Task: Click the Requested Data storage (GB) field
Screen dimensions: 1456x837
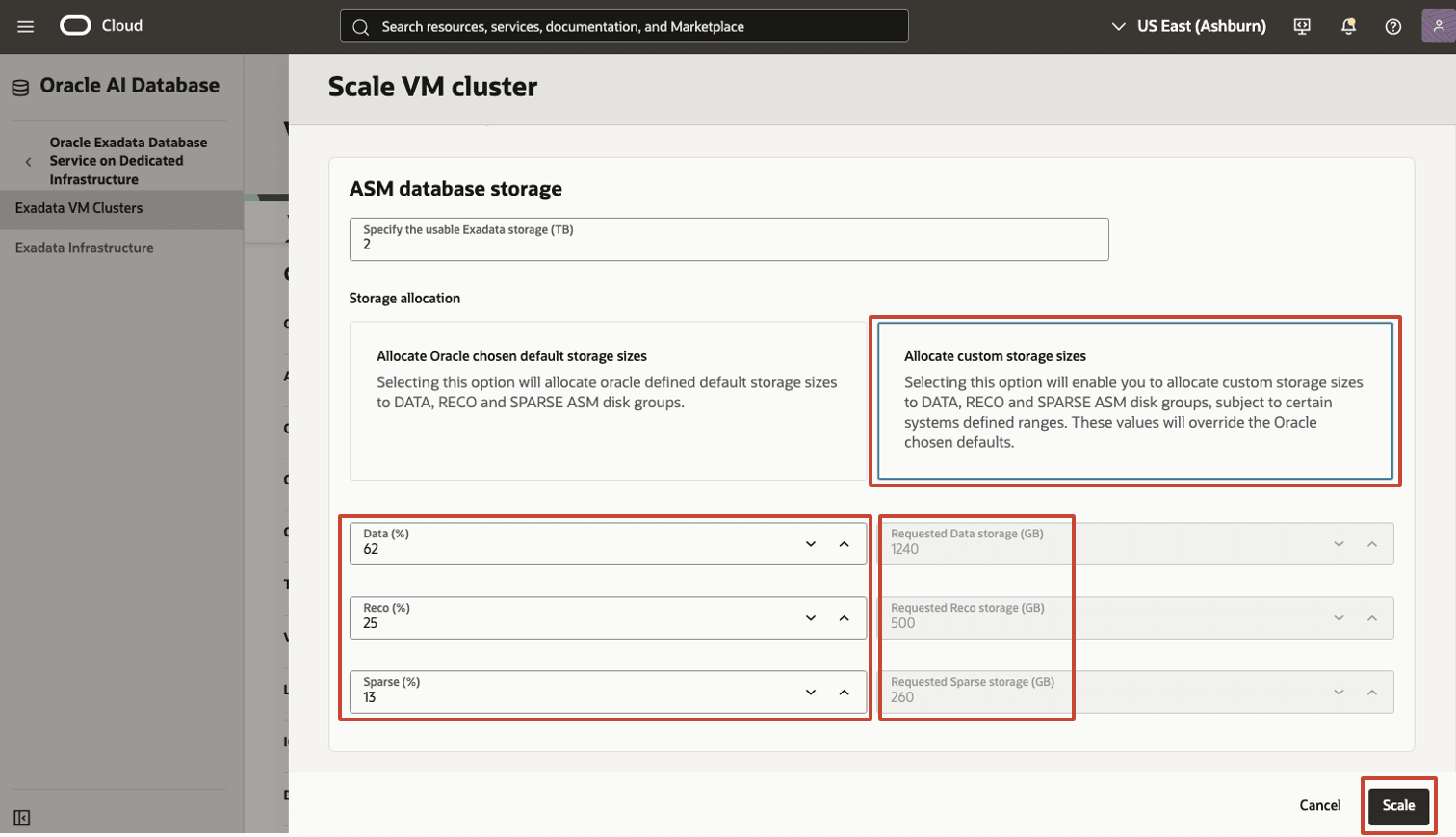Action: point(1135,544)
